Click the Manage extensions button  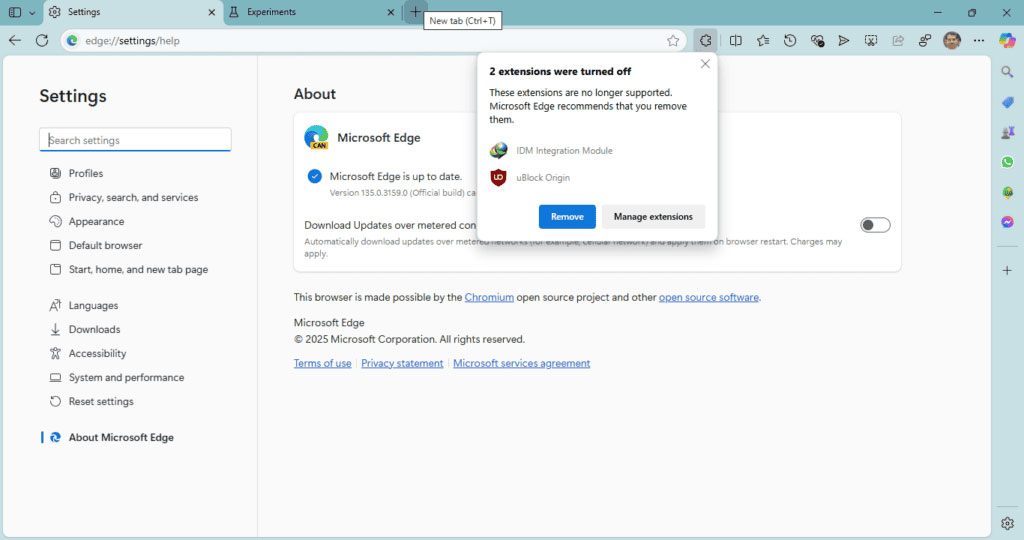[x=653, y=217]
